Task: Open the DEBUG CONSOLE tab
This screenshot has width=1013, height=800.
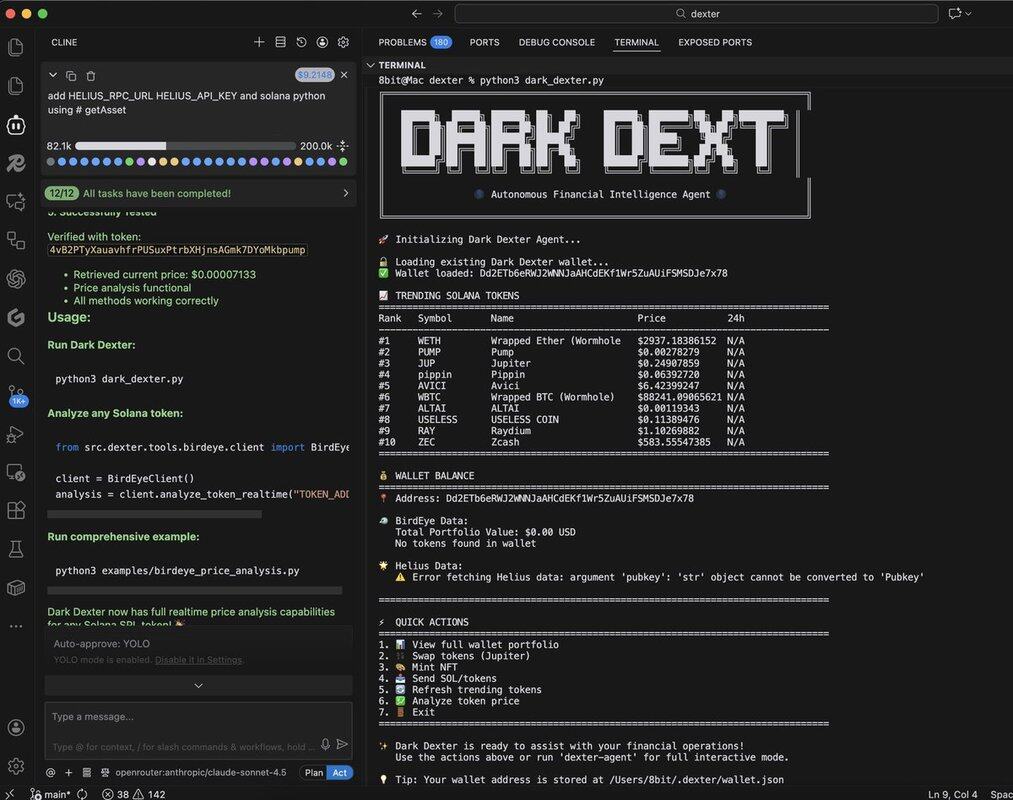Action: point(556,42)
